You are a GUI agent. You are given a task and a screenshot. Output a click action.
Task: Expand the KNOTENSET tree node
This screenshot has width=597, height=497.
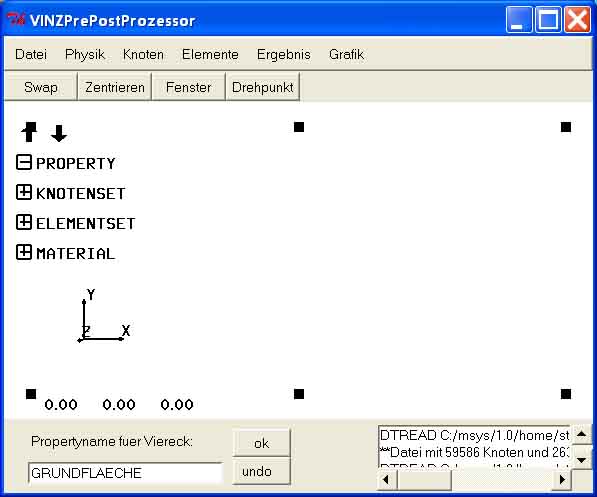pyautogui.click(x=24, y=192)
